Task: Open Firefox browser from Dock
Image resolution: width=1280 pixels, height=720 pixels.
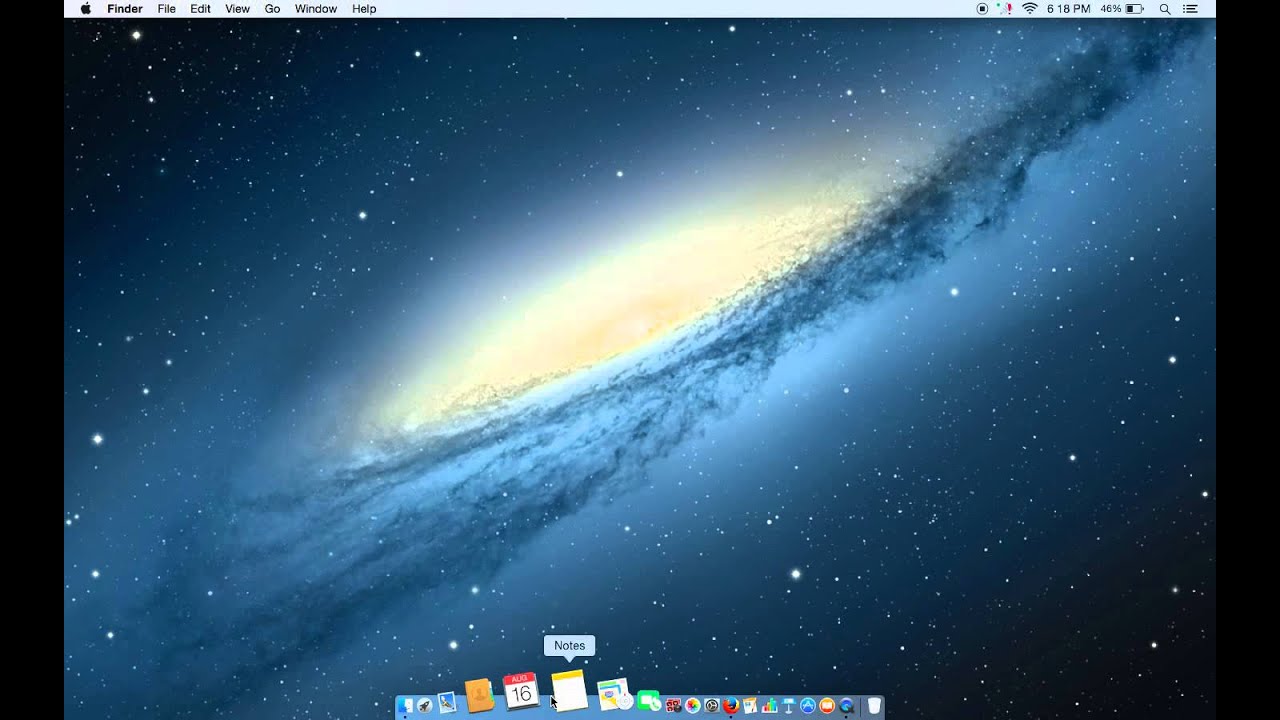Action: 730,705
